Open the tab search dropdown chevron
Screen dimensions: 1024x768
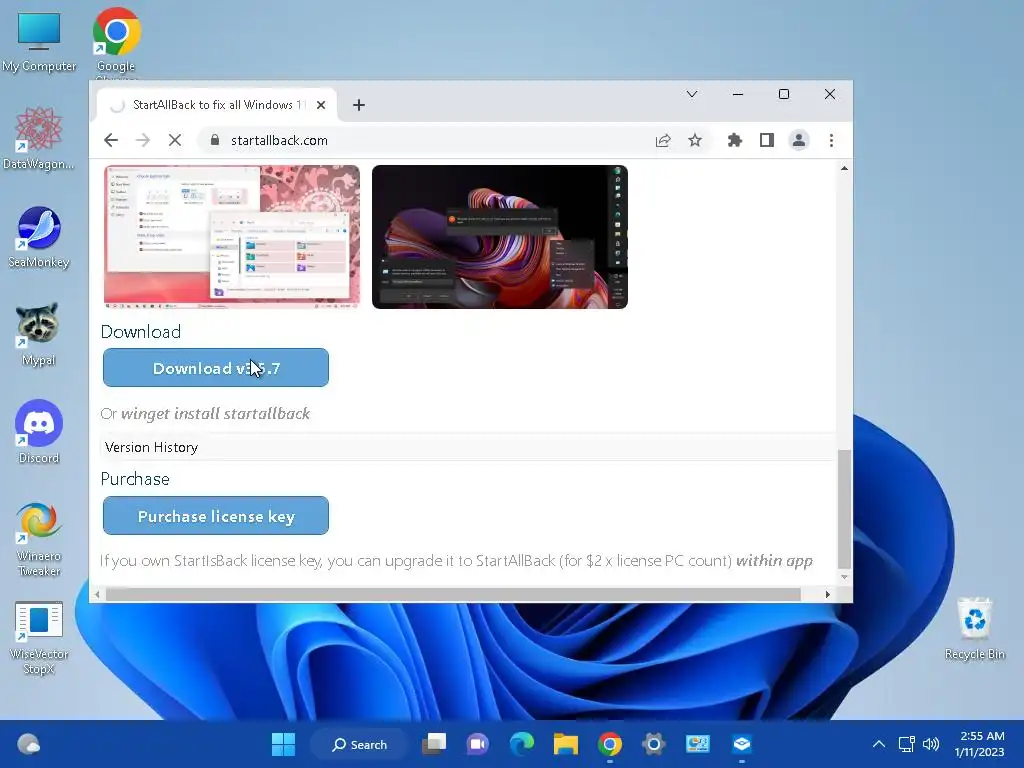[692, 95]
